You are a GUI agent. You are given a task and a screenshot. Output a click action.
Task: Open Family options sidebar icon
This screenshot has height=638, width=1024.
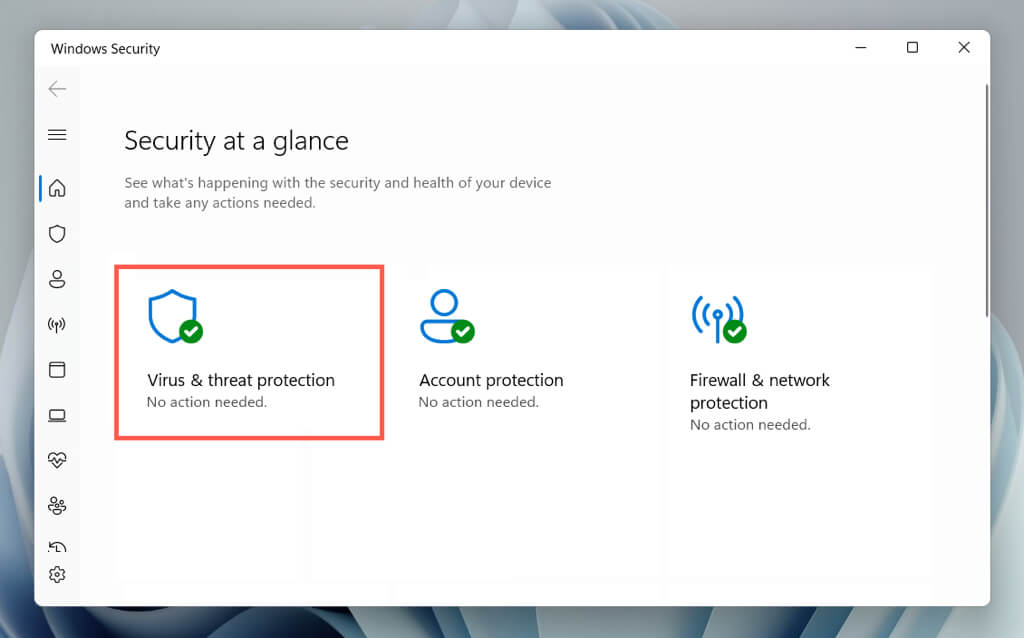(57, 505)
